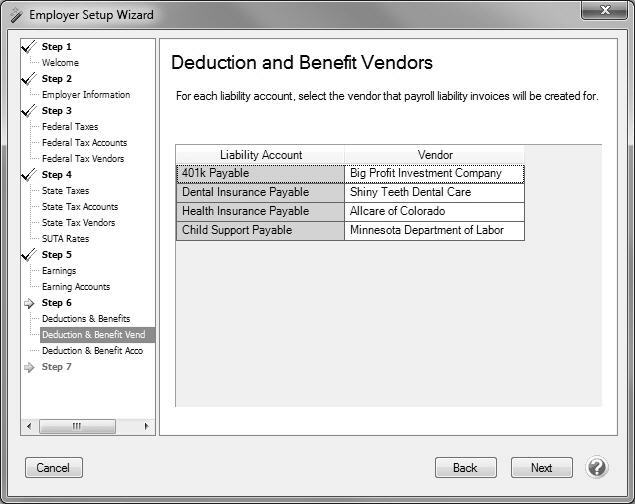The height and width of the screenshot is (504, 635).
Task: Close the Employer Setup Wizard window
Action: pos(605,13)
